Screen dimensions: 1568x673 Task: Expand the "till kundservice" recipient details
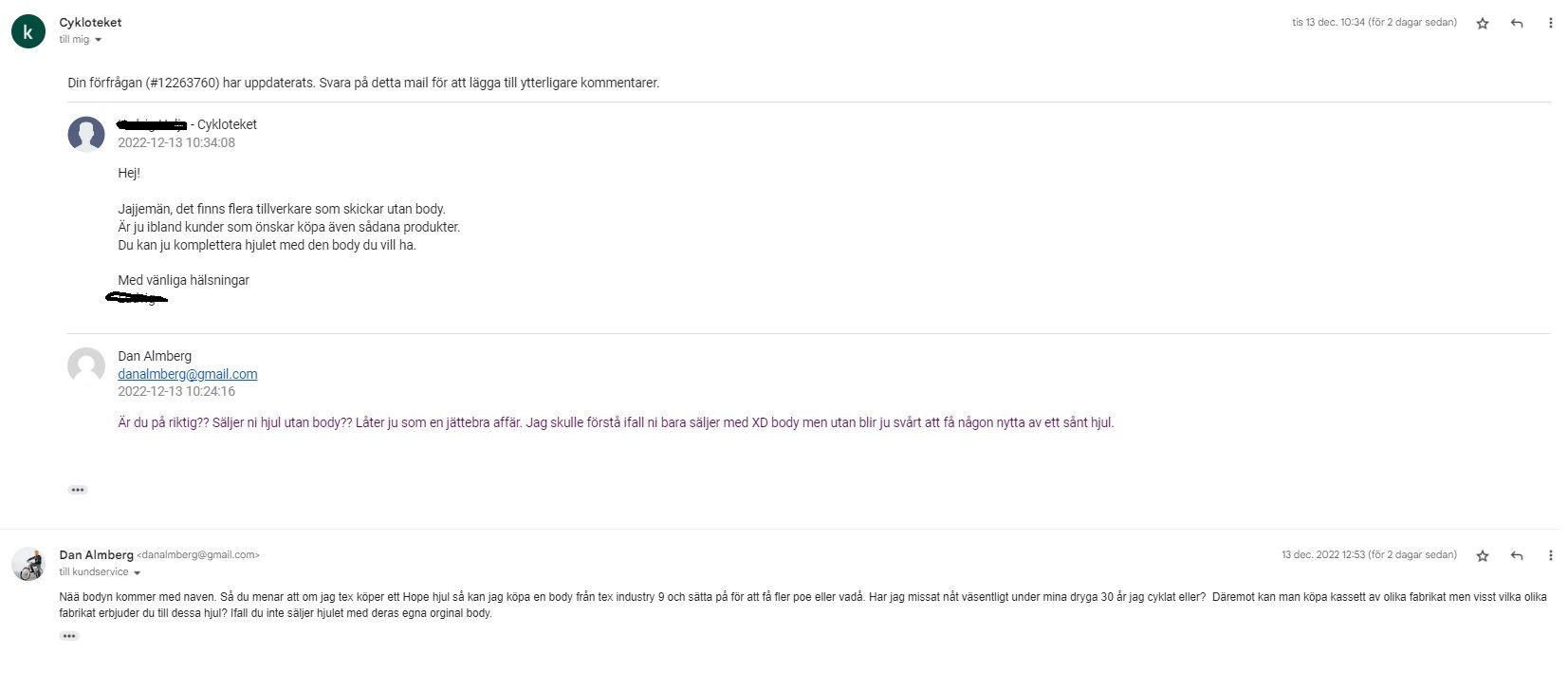pyautogui.click(x=137, y=573)
